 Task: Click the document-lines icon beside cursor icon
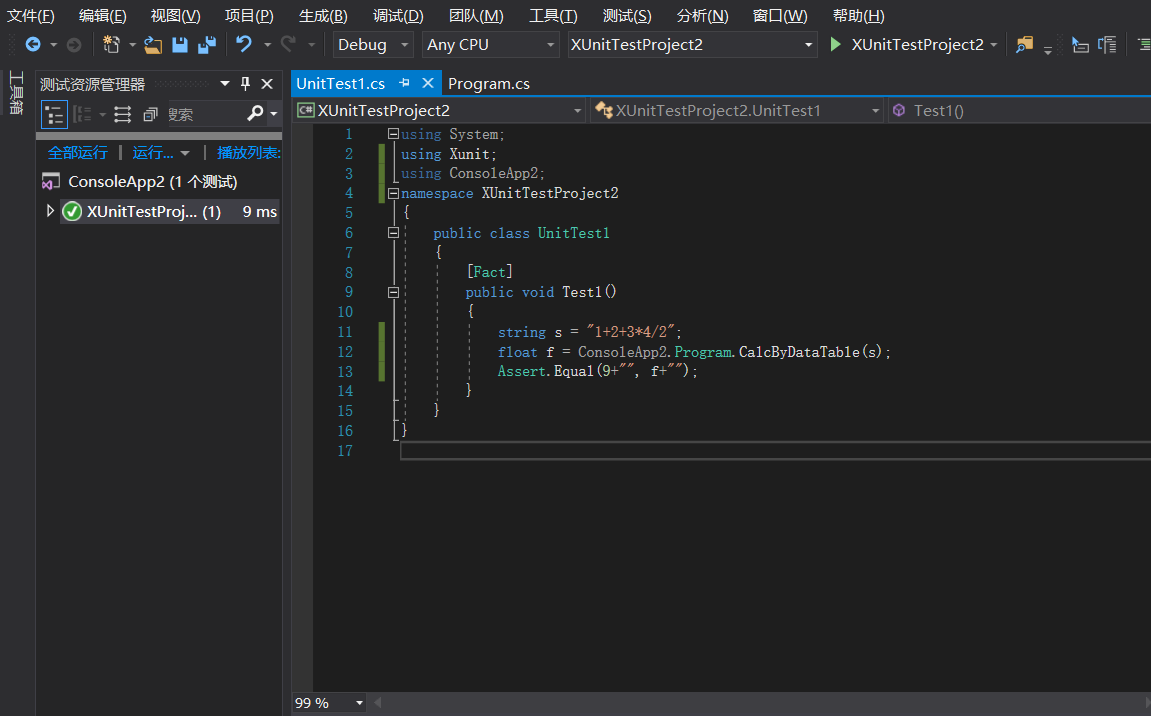pyautogui.click(x=1107, y=45)
